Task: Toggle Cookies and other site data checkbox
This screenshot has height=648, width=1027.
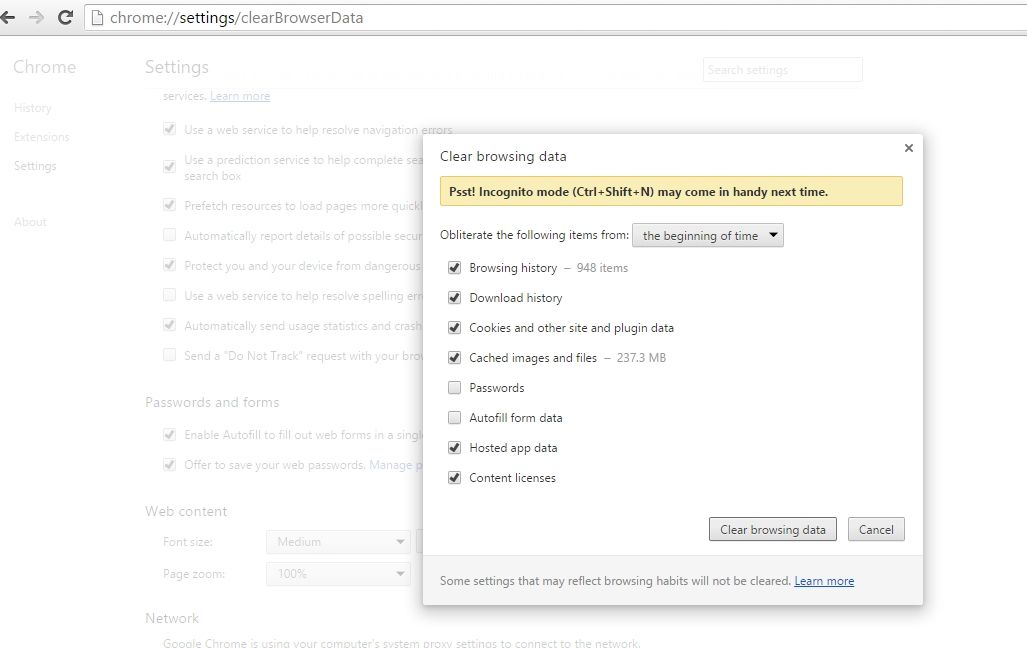Action: pos(455,328)
